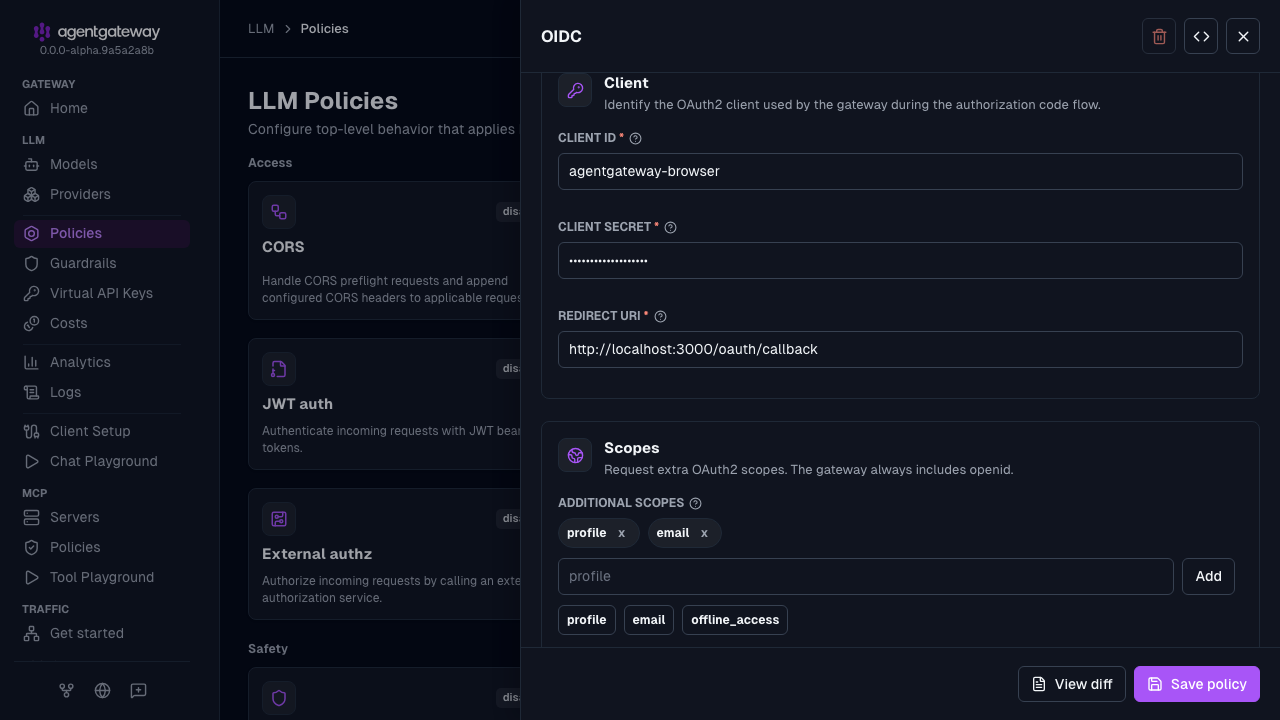Click the Client Setup icon
This screenshot has width=1280, height=720.
tap(32, 431)
